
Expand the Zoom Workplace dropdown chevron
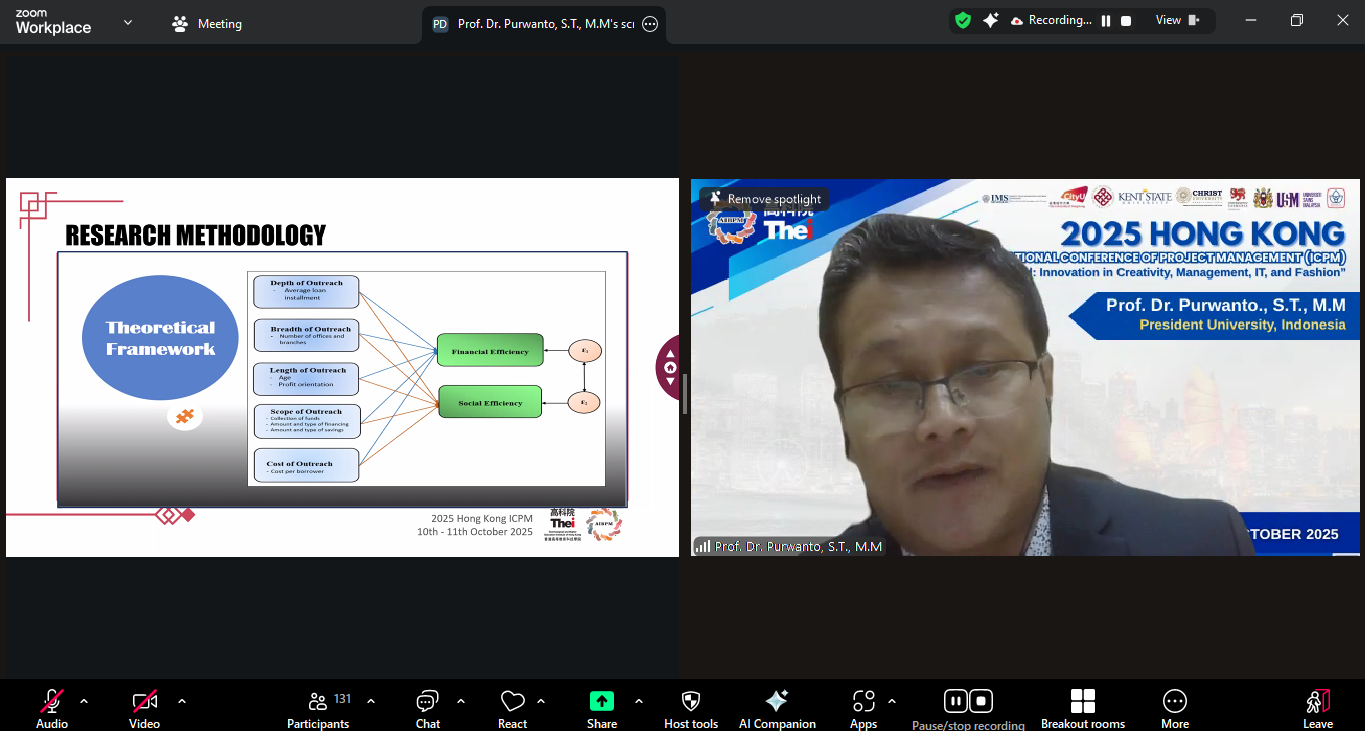point(128,22)
